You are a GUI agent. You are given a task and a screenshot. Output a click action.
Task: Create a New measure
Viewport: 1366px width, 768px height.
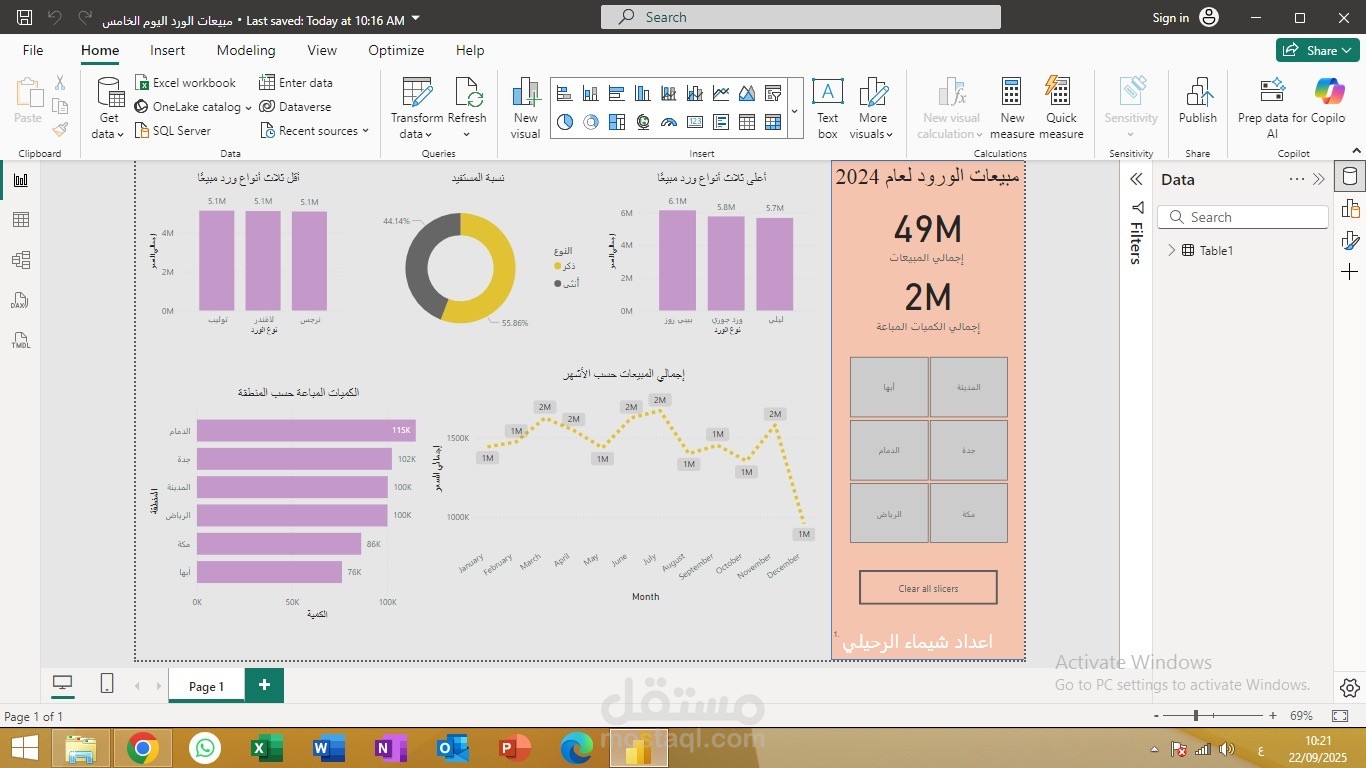(1012, 108)
